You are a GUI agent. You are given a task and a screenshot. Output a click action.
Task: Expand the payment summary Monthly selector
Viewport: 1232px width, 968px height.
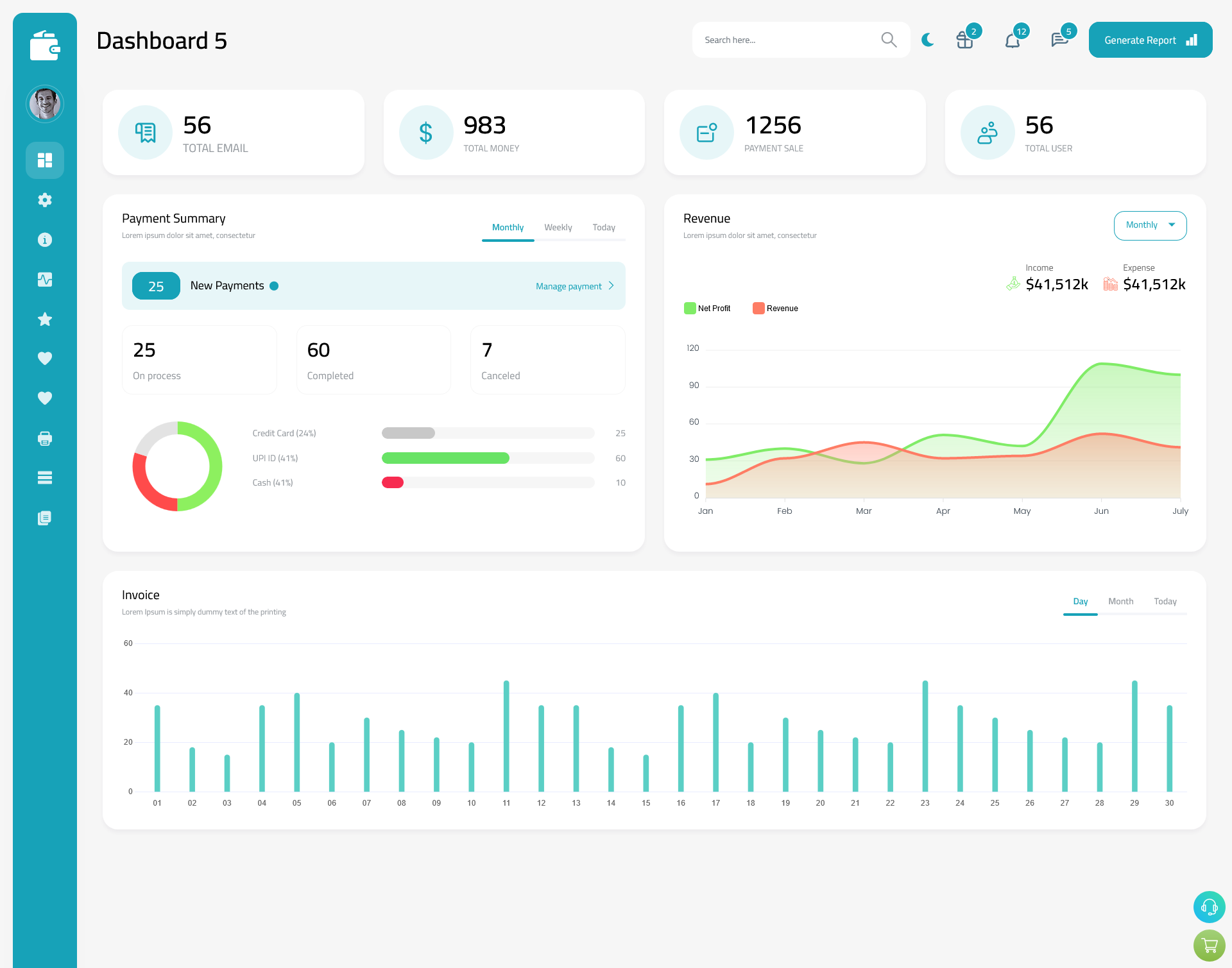click(508, 228)
